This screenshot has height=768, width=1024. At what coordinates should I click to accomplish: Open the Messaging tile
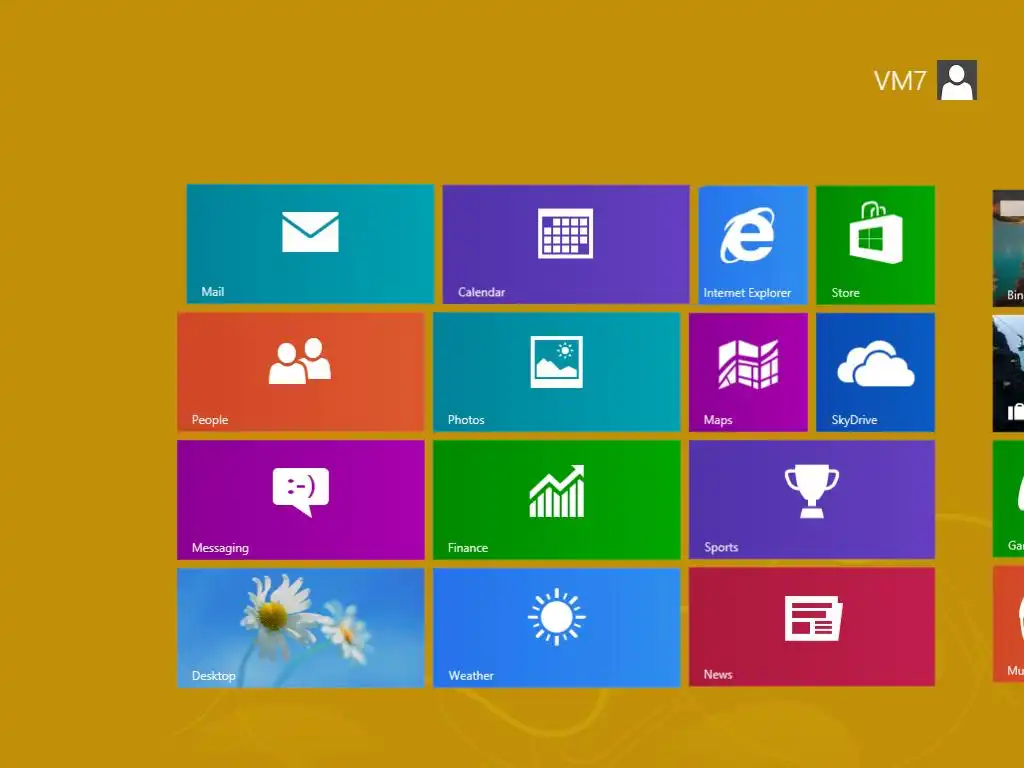click(301, 500)
